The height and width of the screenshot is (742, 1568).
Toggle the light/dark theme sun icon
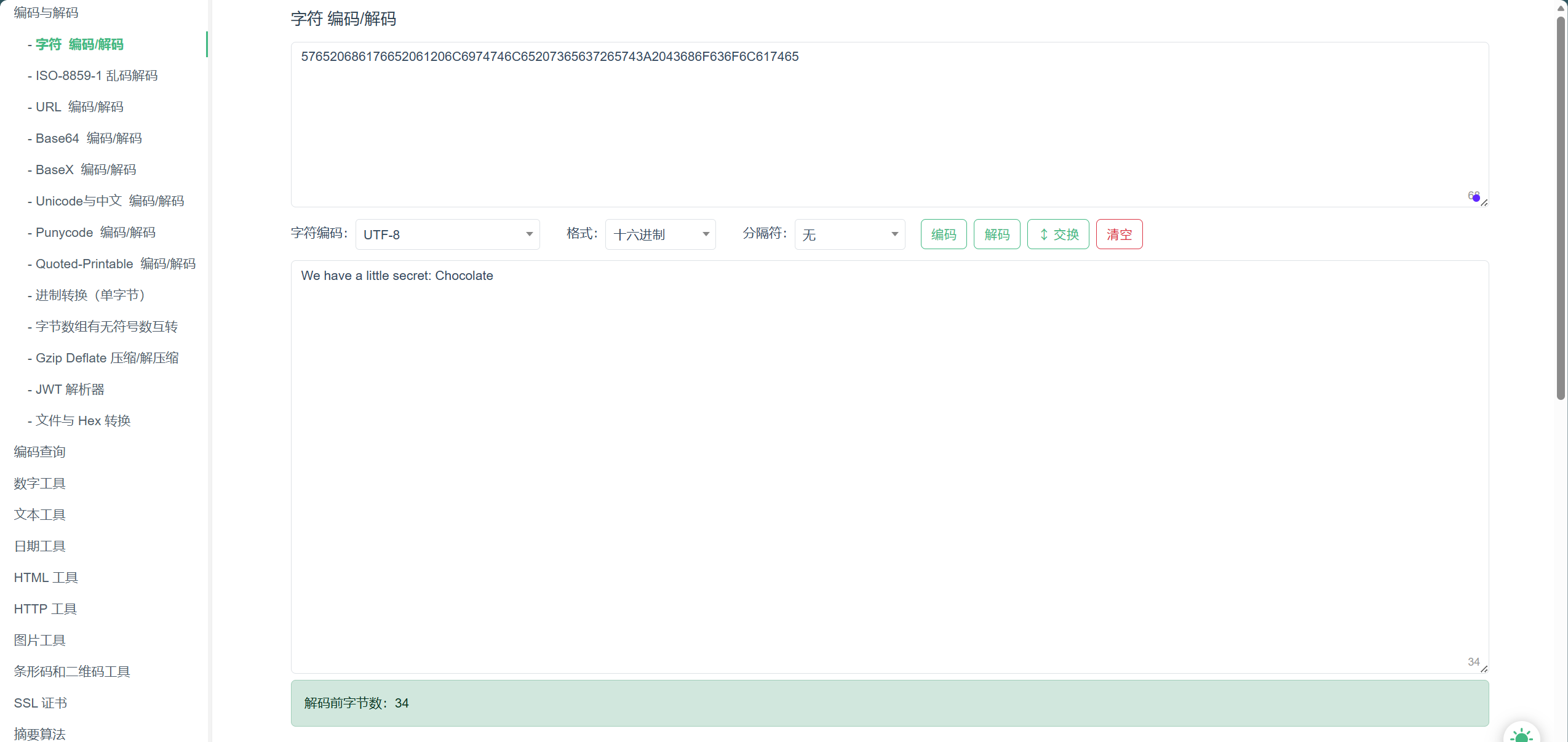point(1521,735)
